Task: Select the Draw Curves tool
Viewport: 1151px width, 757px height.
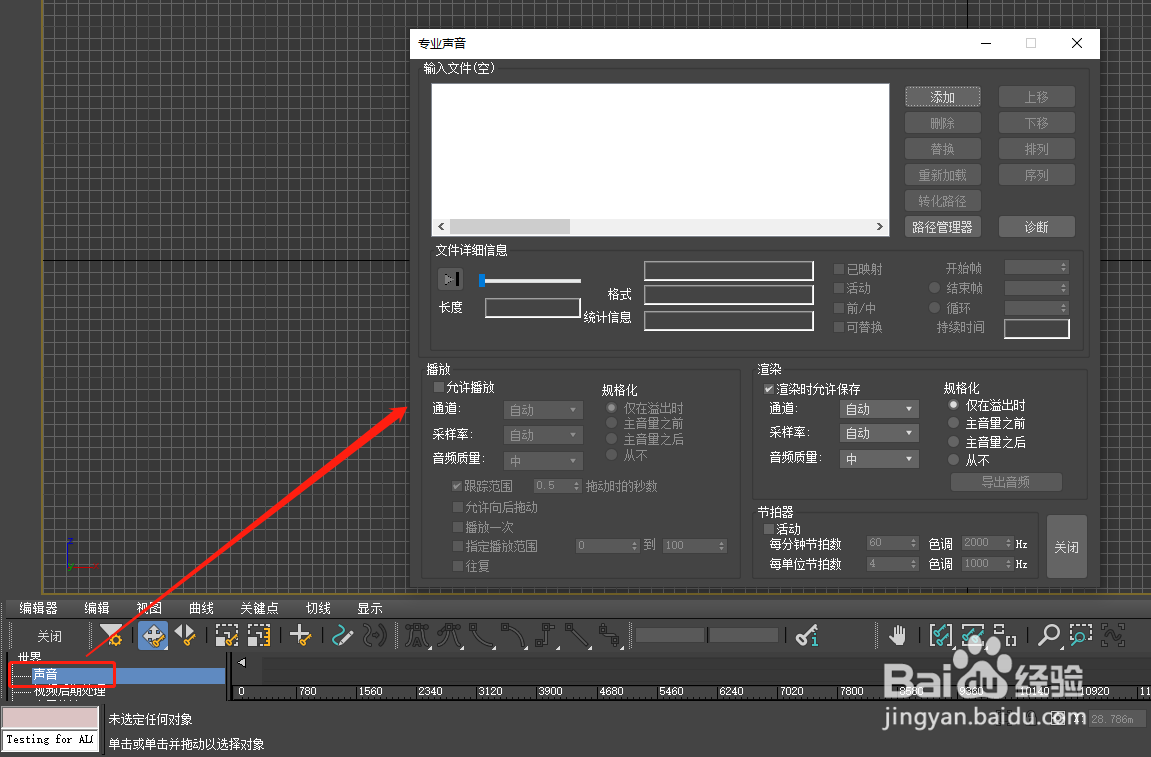Action: pos(342,635)
